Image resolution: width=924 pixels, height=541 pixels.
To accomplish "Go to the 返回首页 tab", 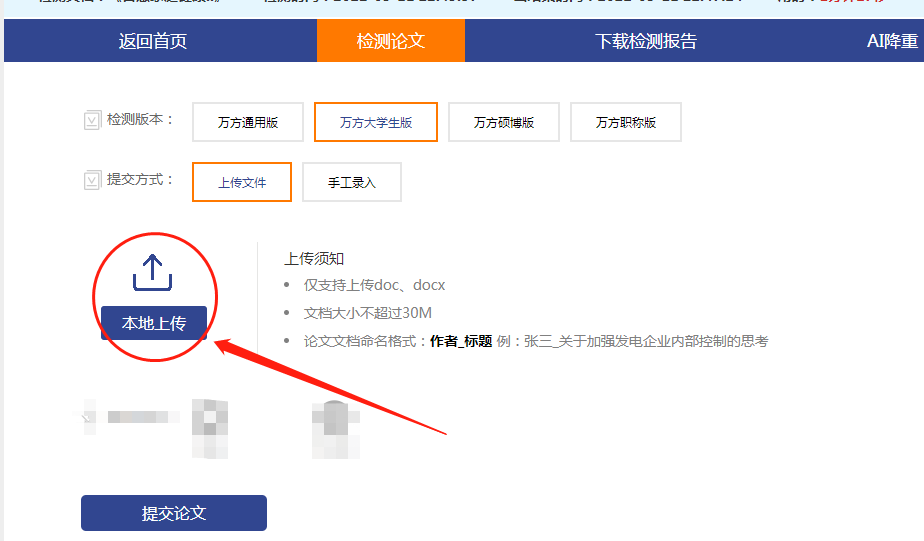I will 153,41.
